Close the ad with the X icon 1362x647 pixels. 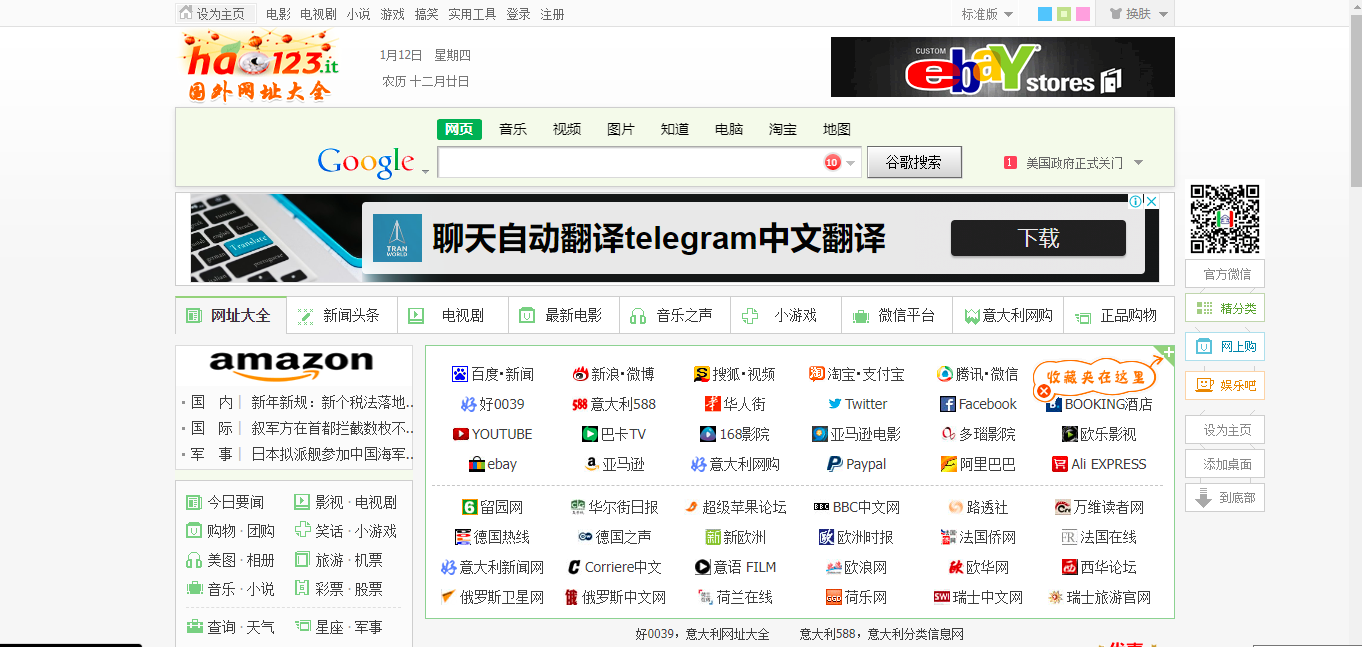tap(1151, 201)
